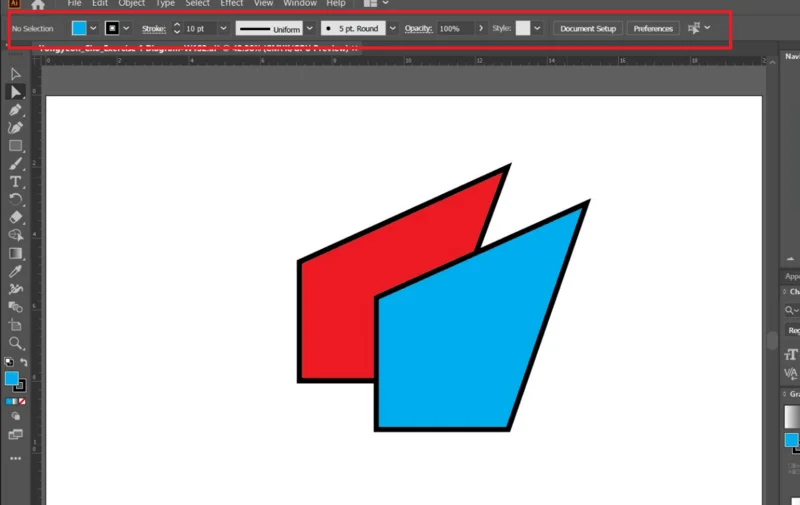Open dropdown beside workspace switcher
This screenshot has height=505, width=800.
pyautogui.click(x=386, y=3)
